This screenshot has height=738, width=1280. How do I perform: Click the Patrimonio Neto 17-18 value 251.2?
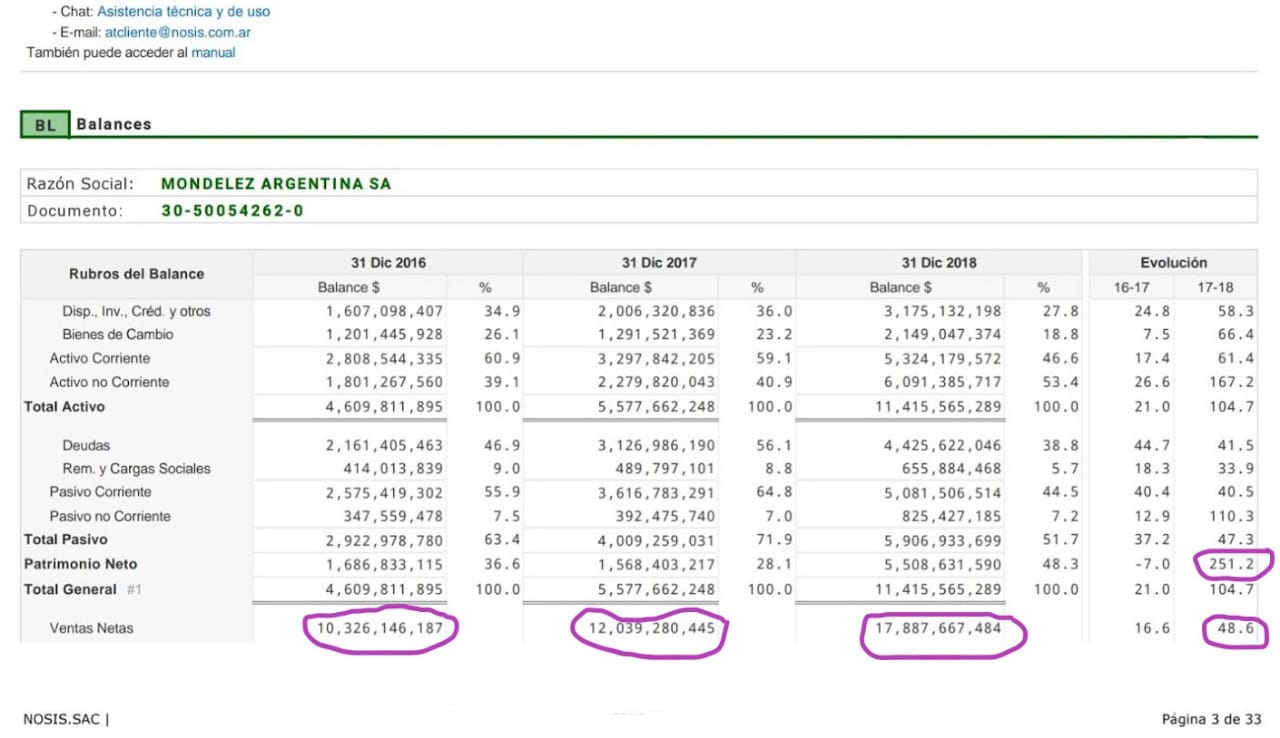(1232, 564)
